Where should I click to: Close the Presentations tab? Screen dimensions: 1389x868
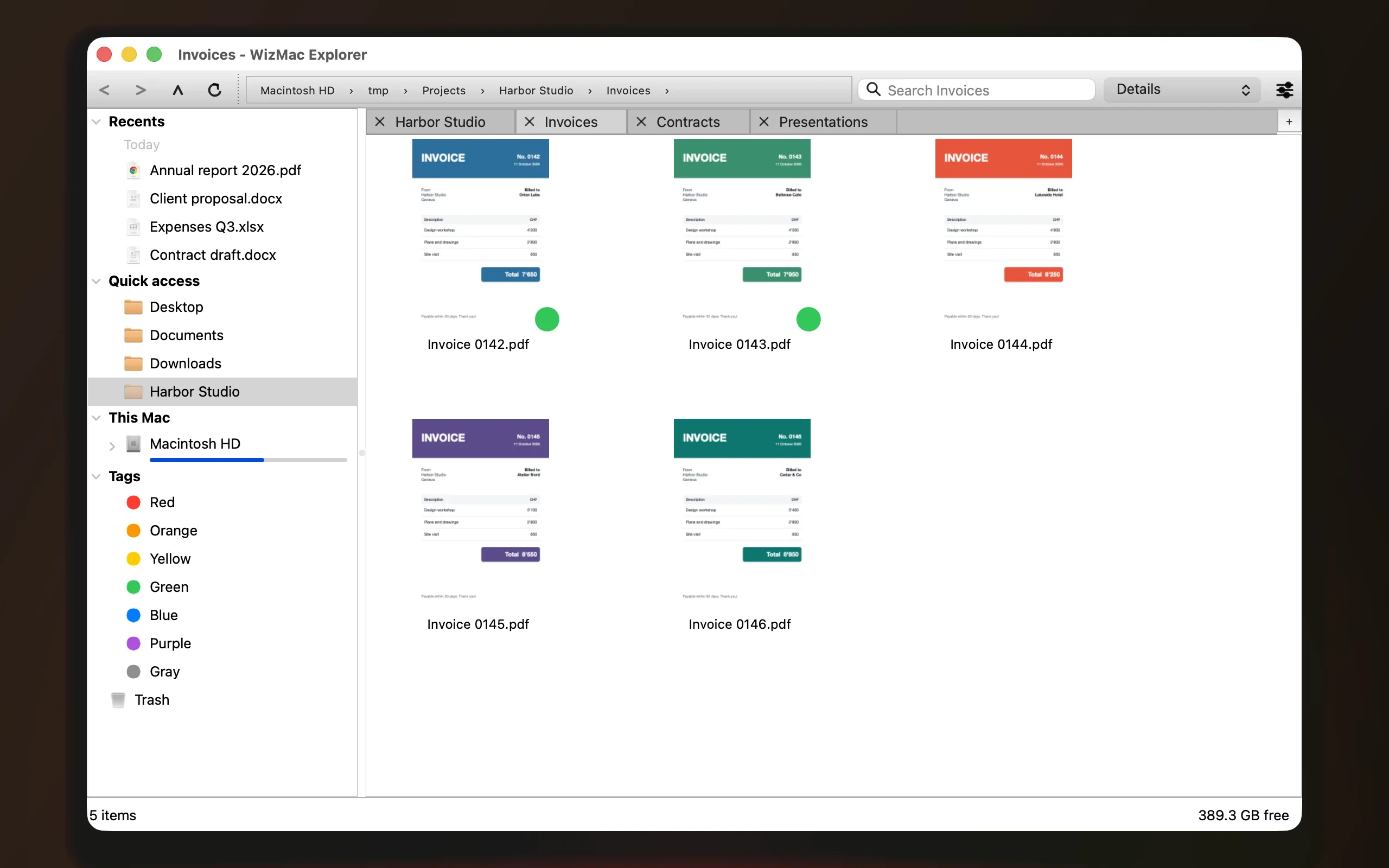click(763, 122)
